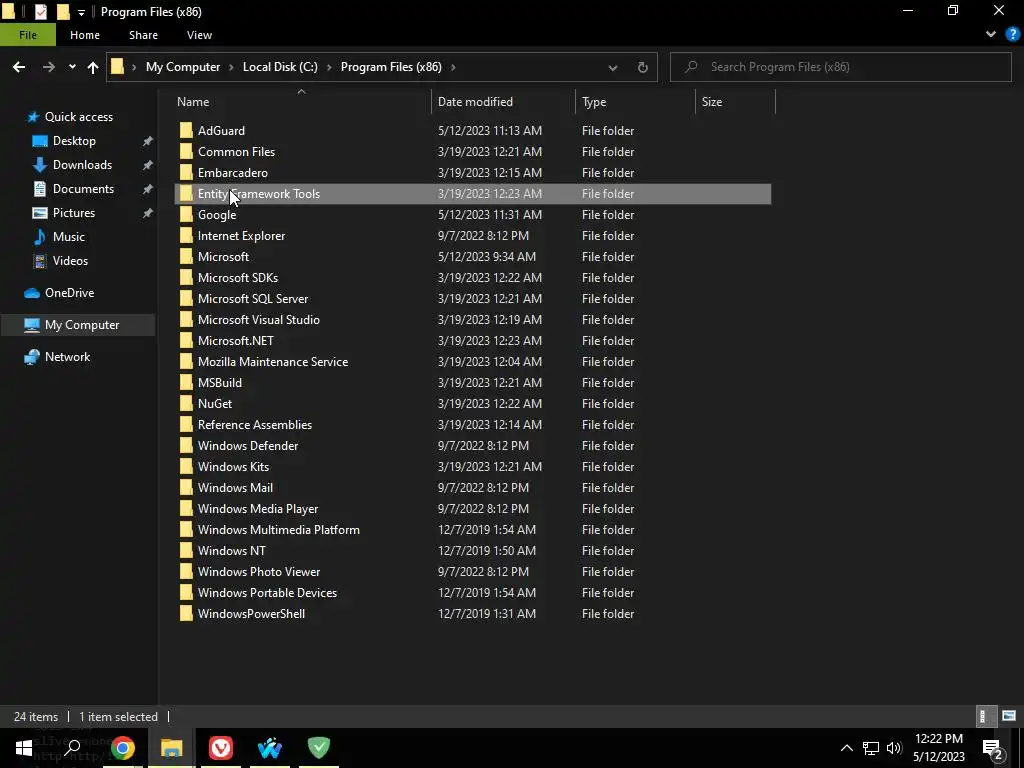
Task: Select the WindowsPowerShell folder icon
Action: click(186, 613)
